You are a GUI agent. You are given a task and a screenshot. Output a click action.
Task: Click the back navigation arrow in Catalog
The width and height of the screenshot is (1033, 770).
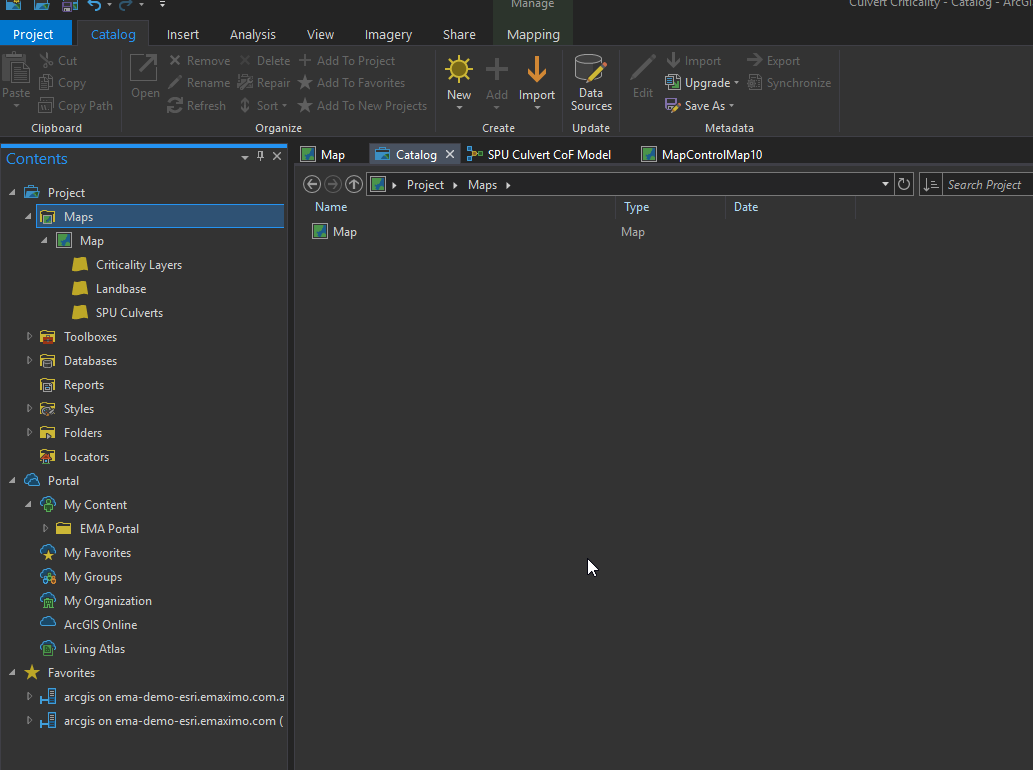point(312,184)
